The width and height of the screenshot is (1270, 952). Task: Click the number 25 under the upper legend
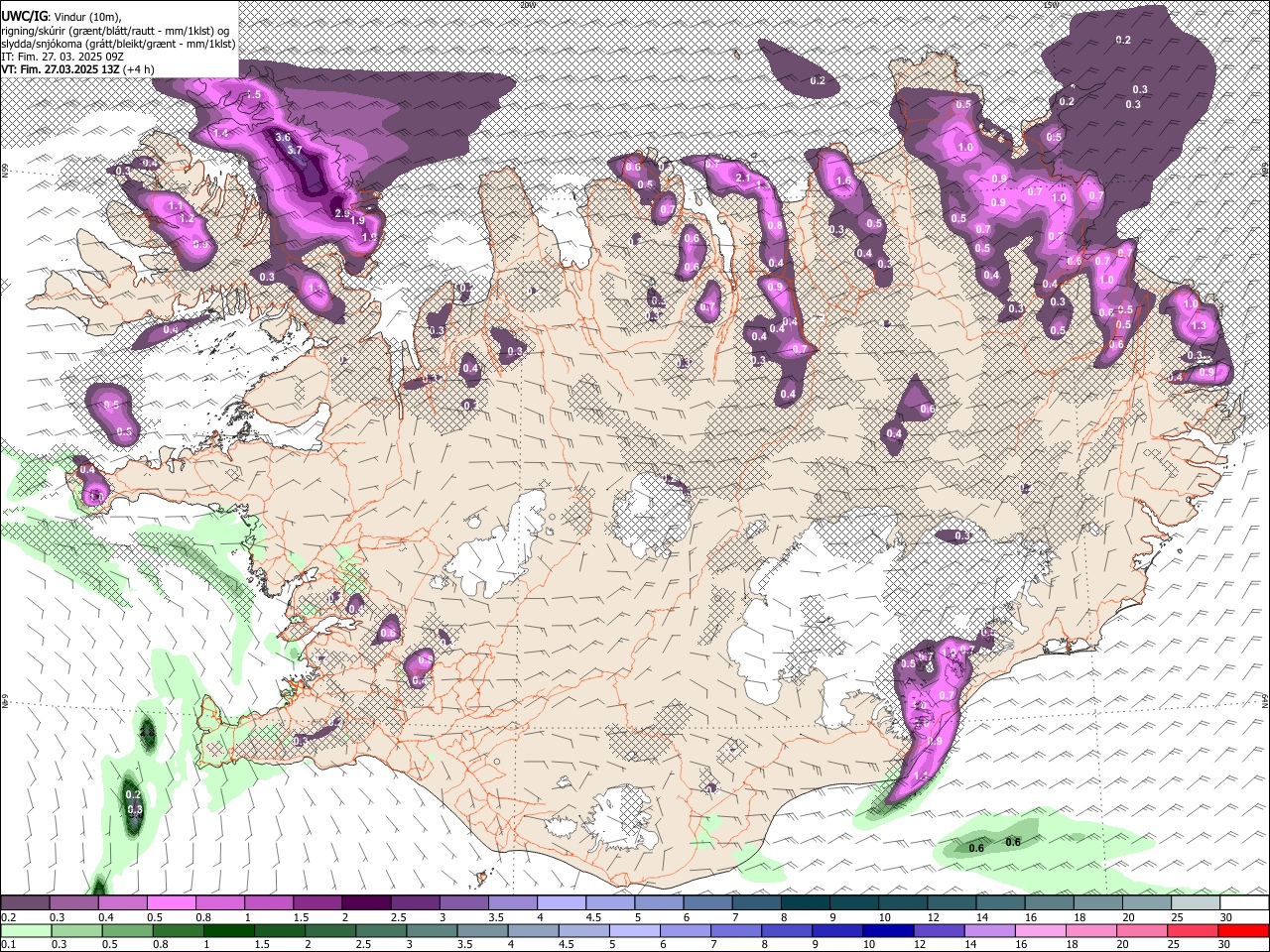click(x=1177, y=917)
